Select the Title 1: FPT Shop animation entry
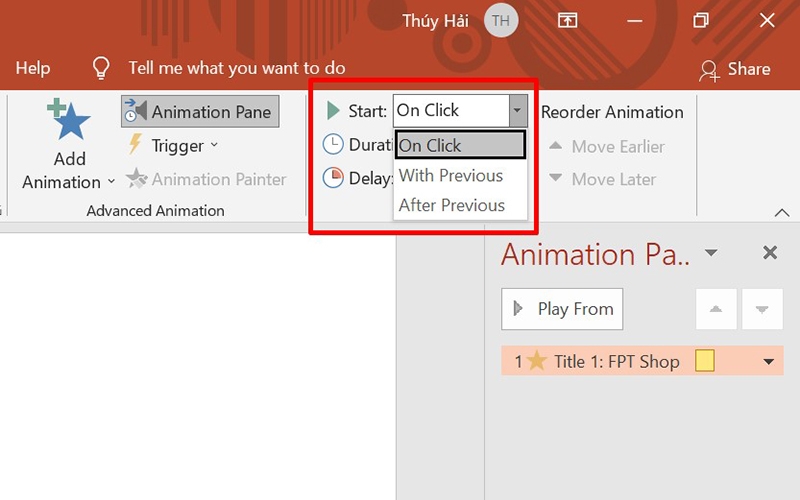Screen dimensions: 800x500 tap(642, 361)
